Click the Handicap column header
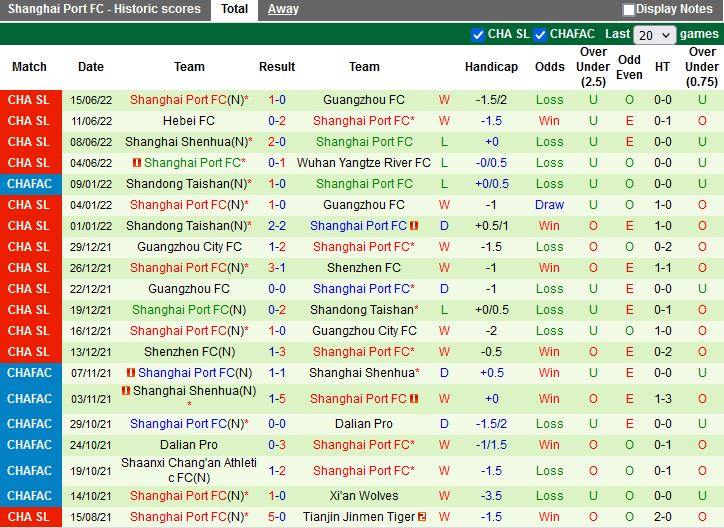The width and height of the screenshot is (724, 528). pos(491,67)
